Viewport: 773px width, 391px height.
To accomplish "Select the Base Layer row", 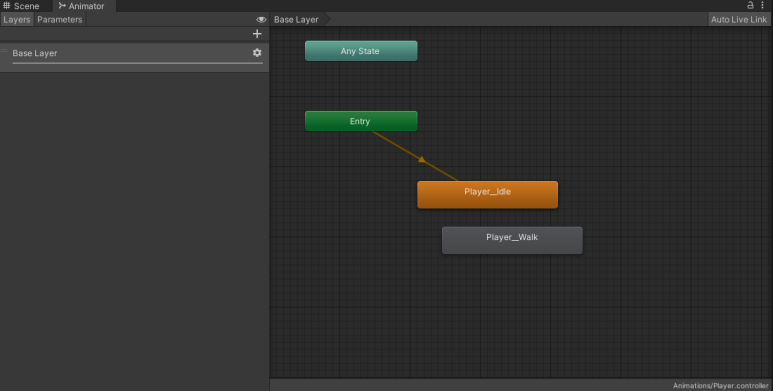I will (135, 57).
